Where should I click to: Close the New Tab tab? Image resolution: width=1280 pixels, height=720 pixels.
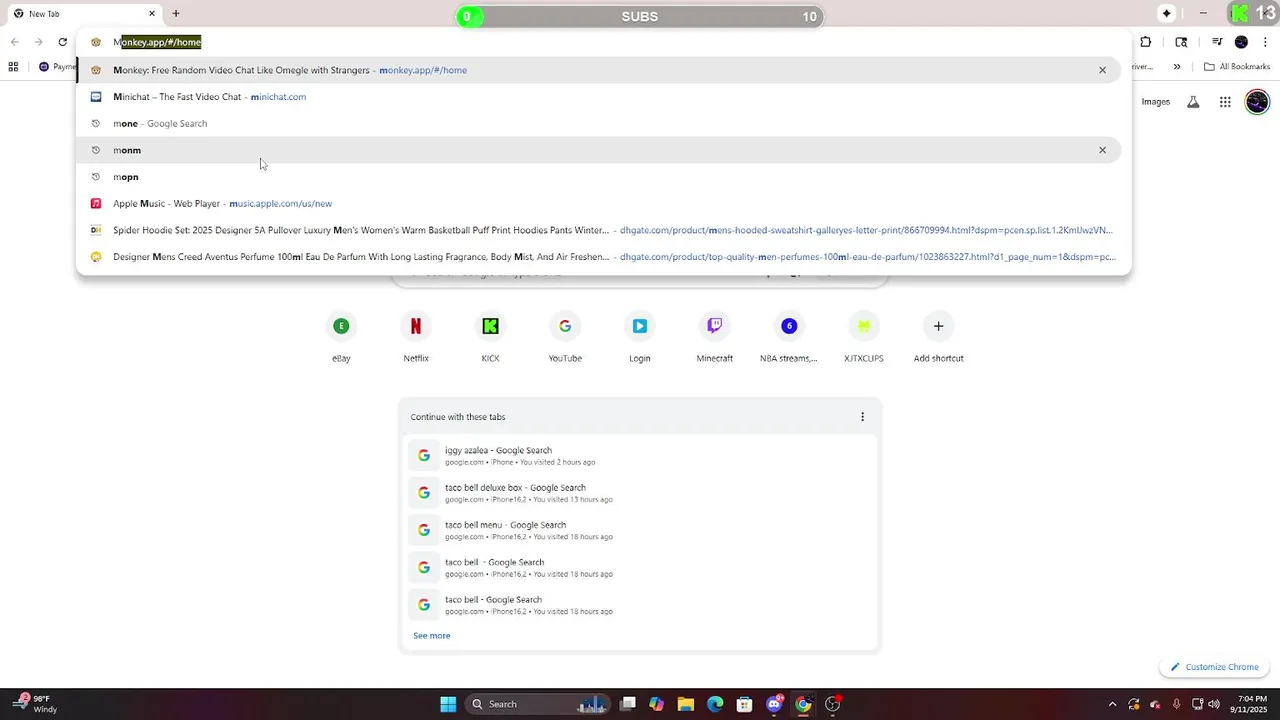(152, 14)
